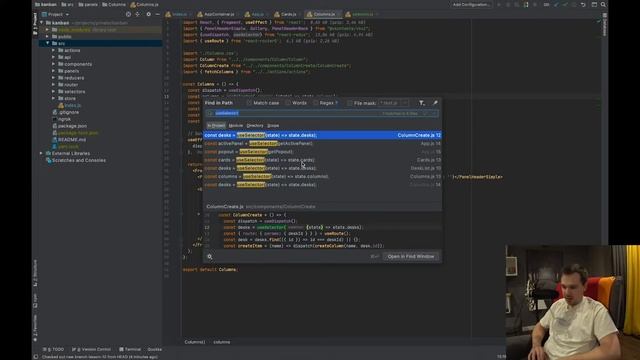The height and width of the screenshot is (360, 640).
Task: Click the expand/collapse all icon in Project panel
Action: [x=138, y=14]
